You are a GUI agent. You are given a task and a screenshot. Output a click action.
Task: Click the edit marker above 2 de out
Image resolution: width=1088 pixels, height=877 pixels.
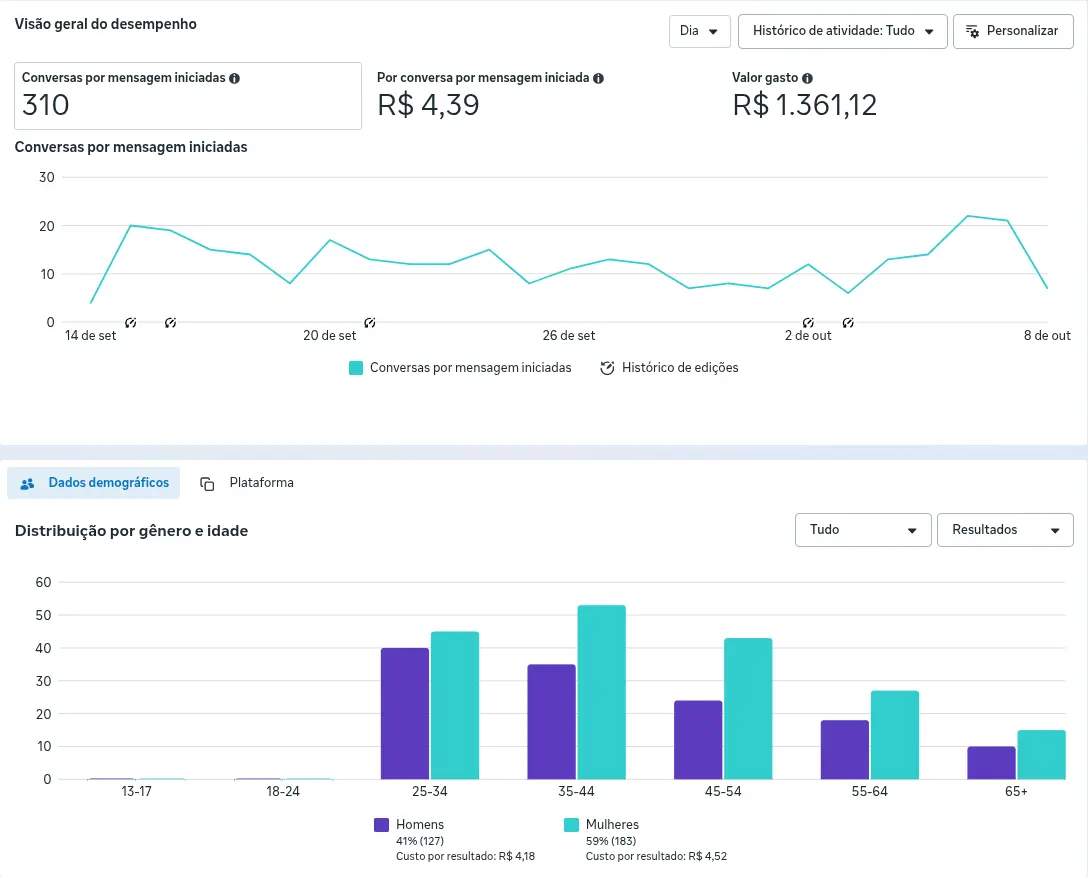coord(808,323)
